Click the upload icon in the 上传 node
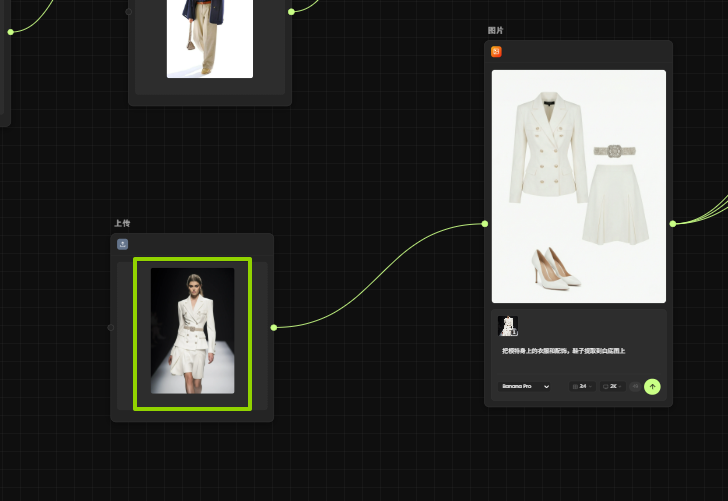This screenshot has height=501, width=728. coord(123,244)
